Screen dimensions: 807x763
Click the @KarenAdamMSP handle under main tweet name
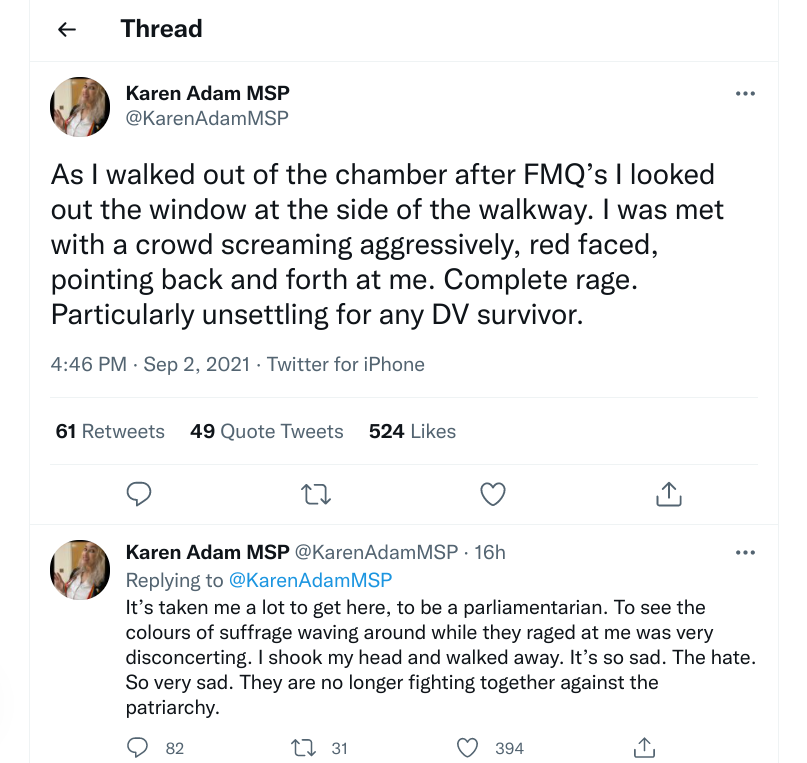tap(207, 119)
